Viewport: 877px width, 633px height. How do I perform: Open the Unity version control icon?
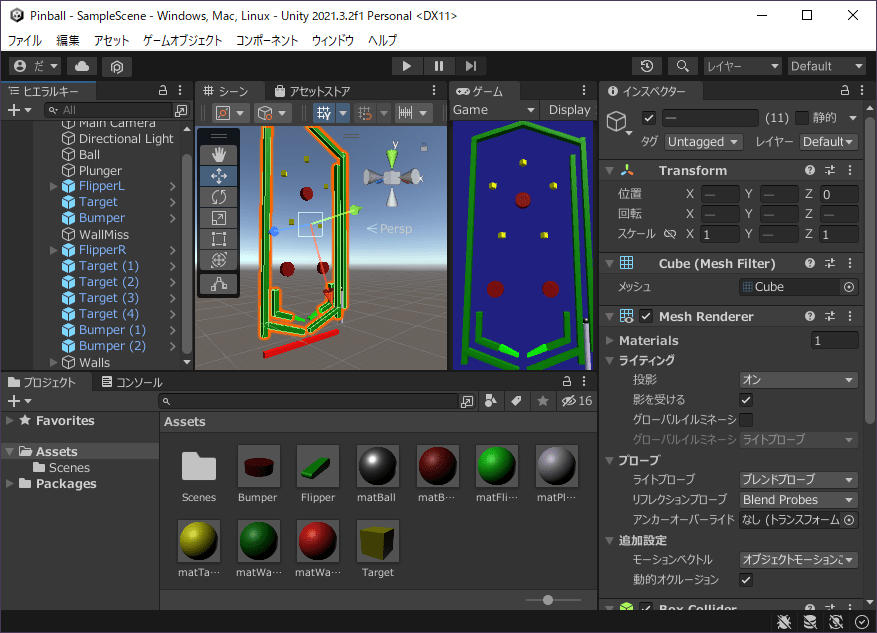coord(117,66)
